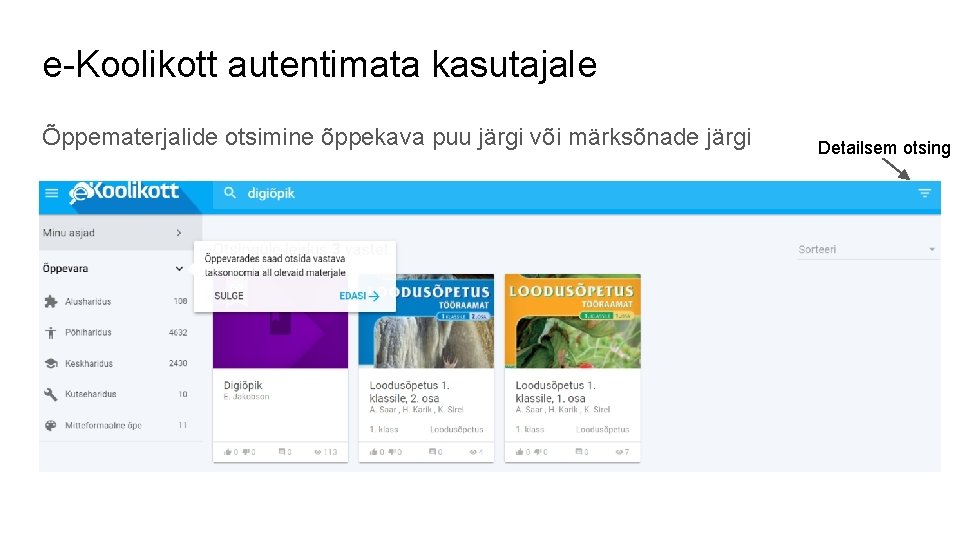This screenshot has height=540, width=960.
Task: Click the Alusharidus count 108
Action: point(180,301)
